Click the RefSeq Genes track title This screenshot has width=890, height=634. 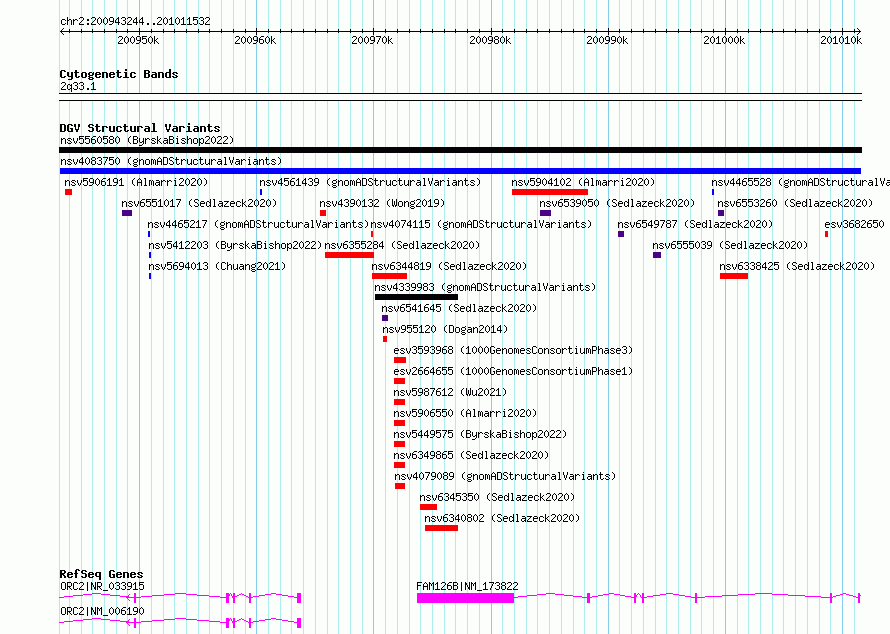pyautogui.click(x=101, y=574)
